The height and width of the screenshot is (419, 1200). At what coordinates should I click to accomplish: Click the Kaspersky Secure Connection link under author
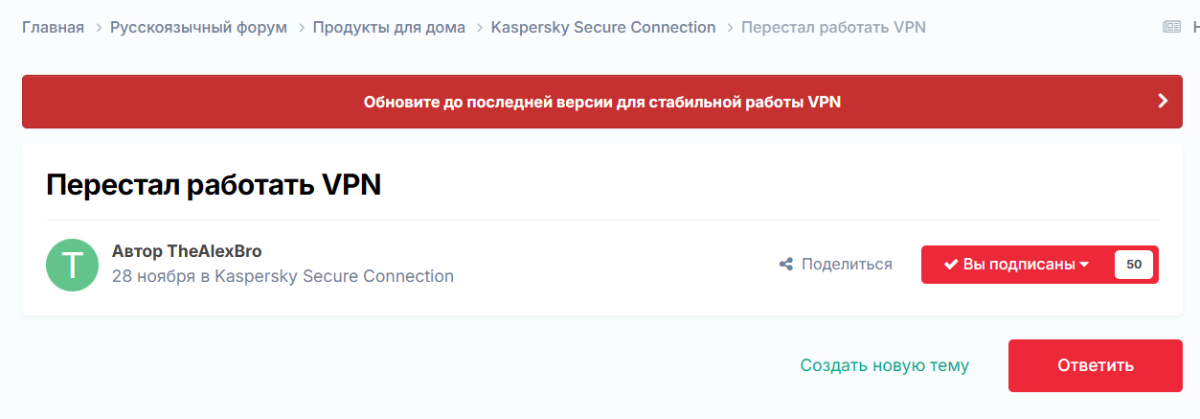(334, 276)
